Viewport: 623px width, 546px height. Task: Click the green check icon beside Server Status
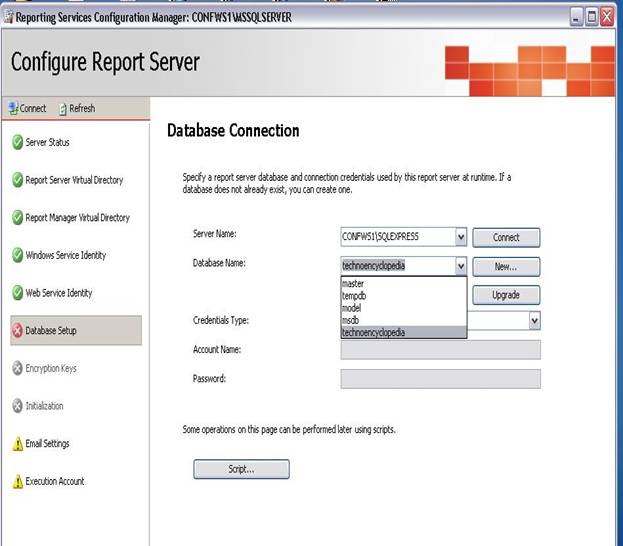(x=17, y=143)
